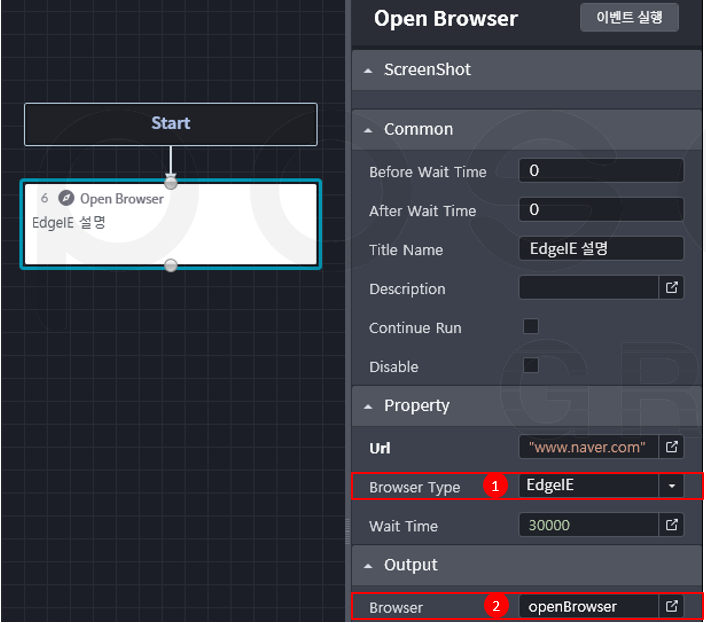Screen dimensions: 706x623
Task: Collapse the Common section
Action: point(369,130)
